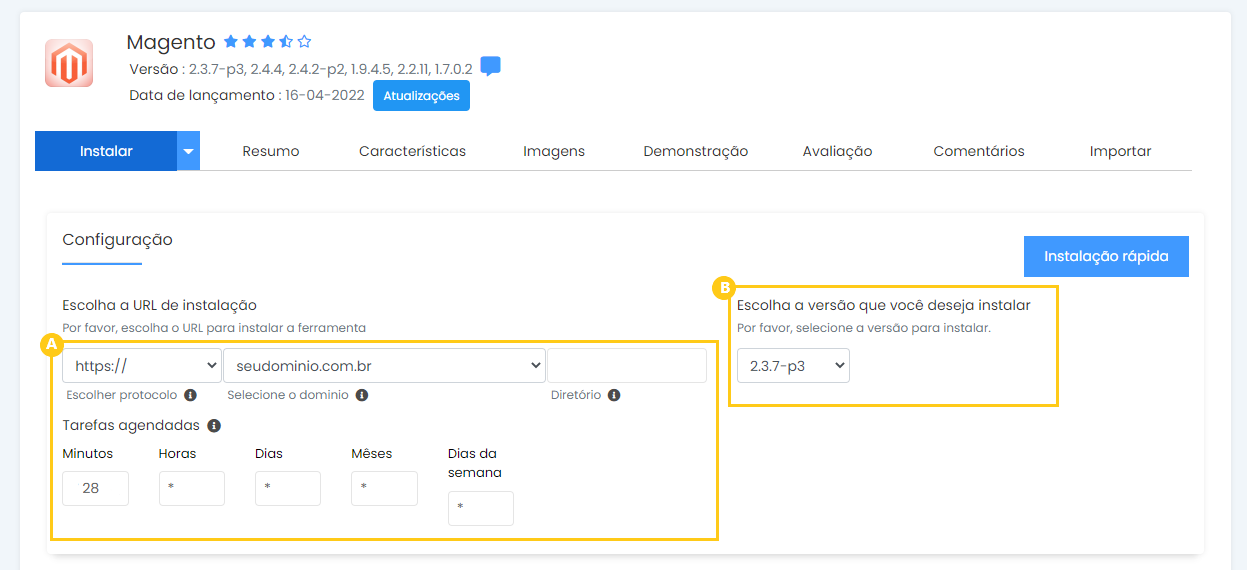Open the version comments speech bubble icon

pos(490,67)
